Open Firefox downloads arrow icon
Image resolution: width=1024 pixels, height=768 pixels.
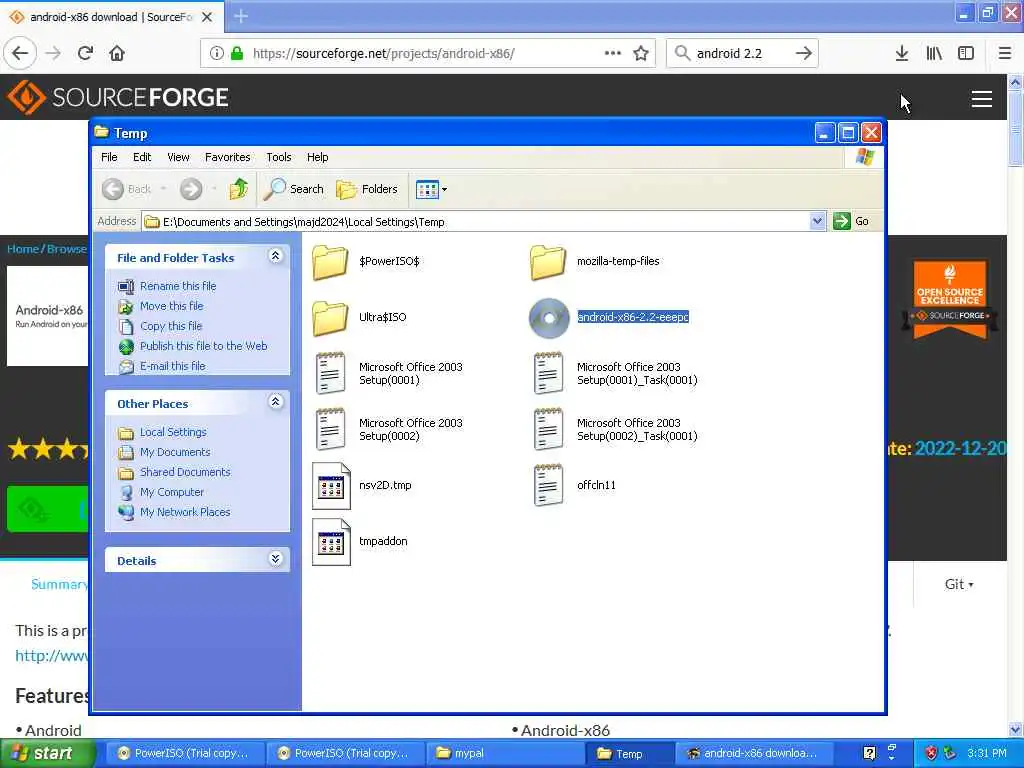tap(902, 54)
